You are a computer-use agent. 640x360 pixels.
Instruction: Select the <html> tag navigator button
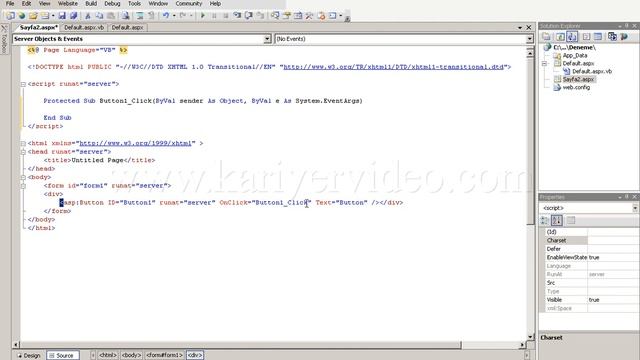(x=108, y=356)
